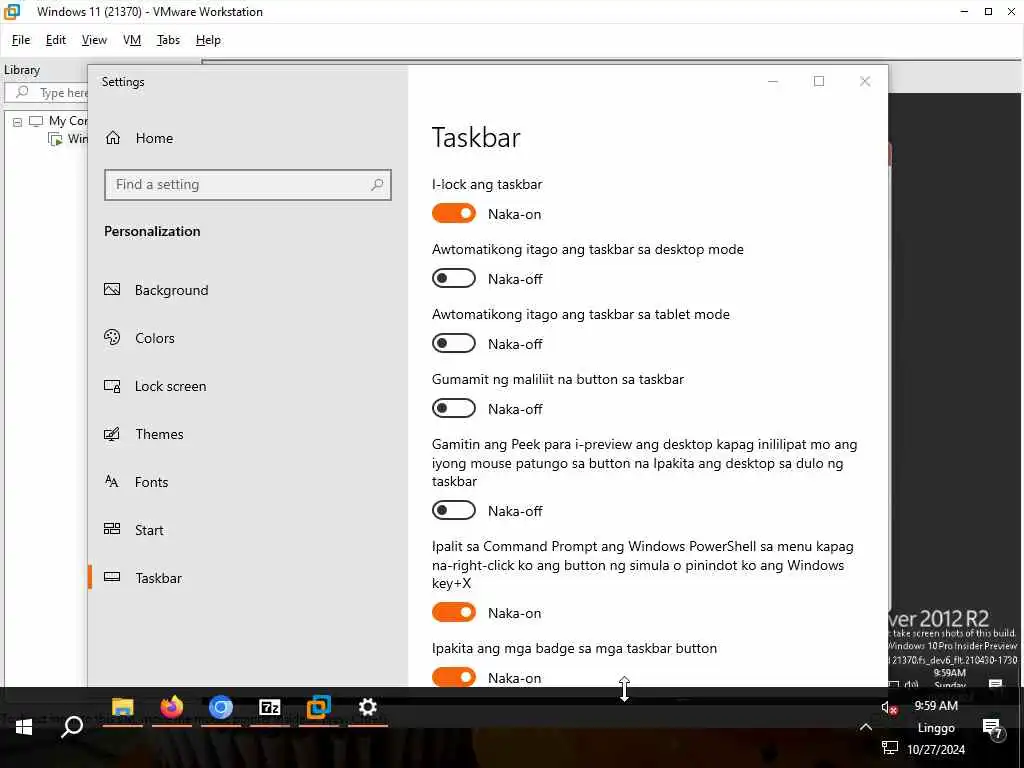Click the Home icon in Settings
1024x768 pixels.
click(113, 138)
